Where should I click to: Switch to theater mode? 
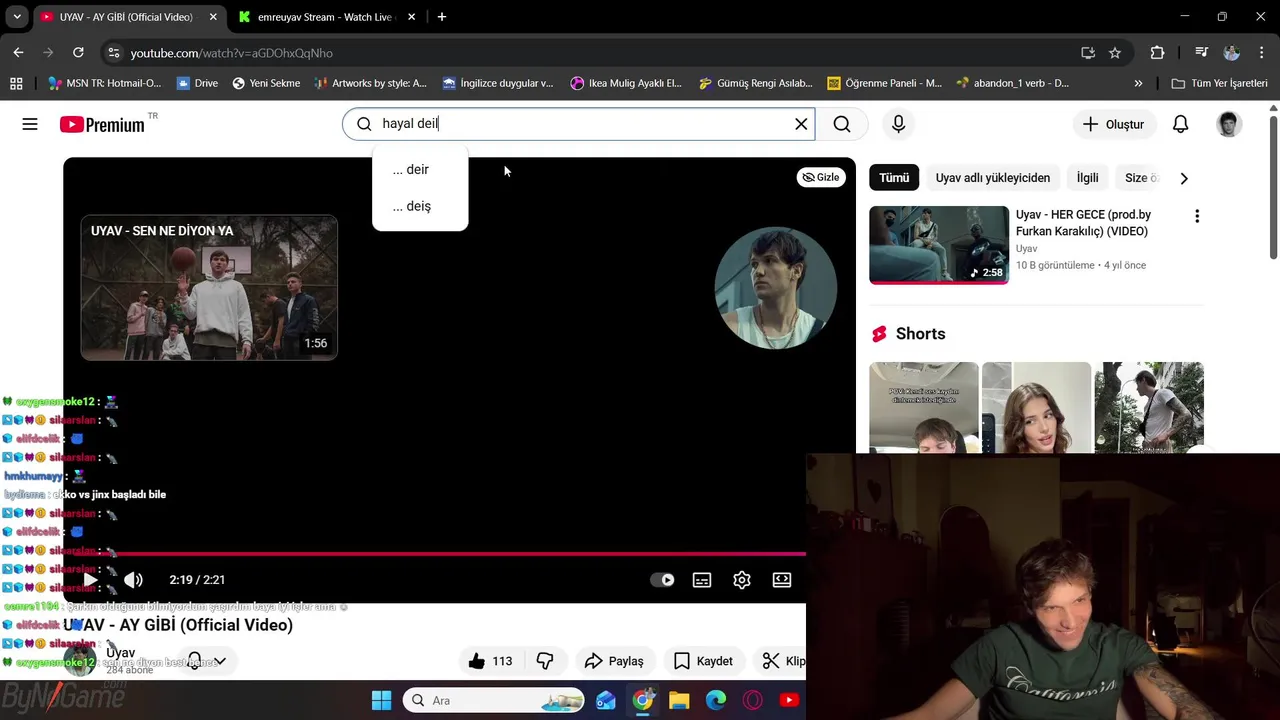tap(782, 580)
